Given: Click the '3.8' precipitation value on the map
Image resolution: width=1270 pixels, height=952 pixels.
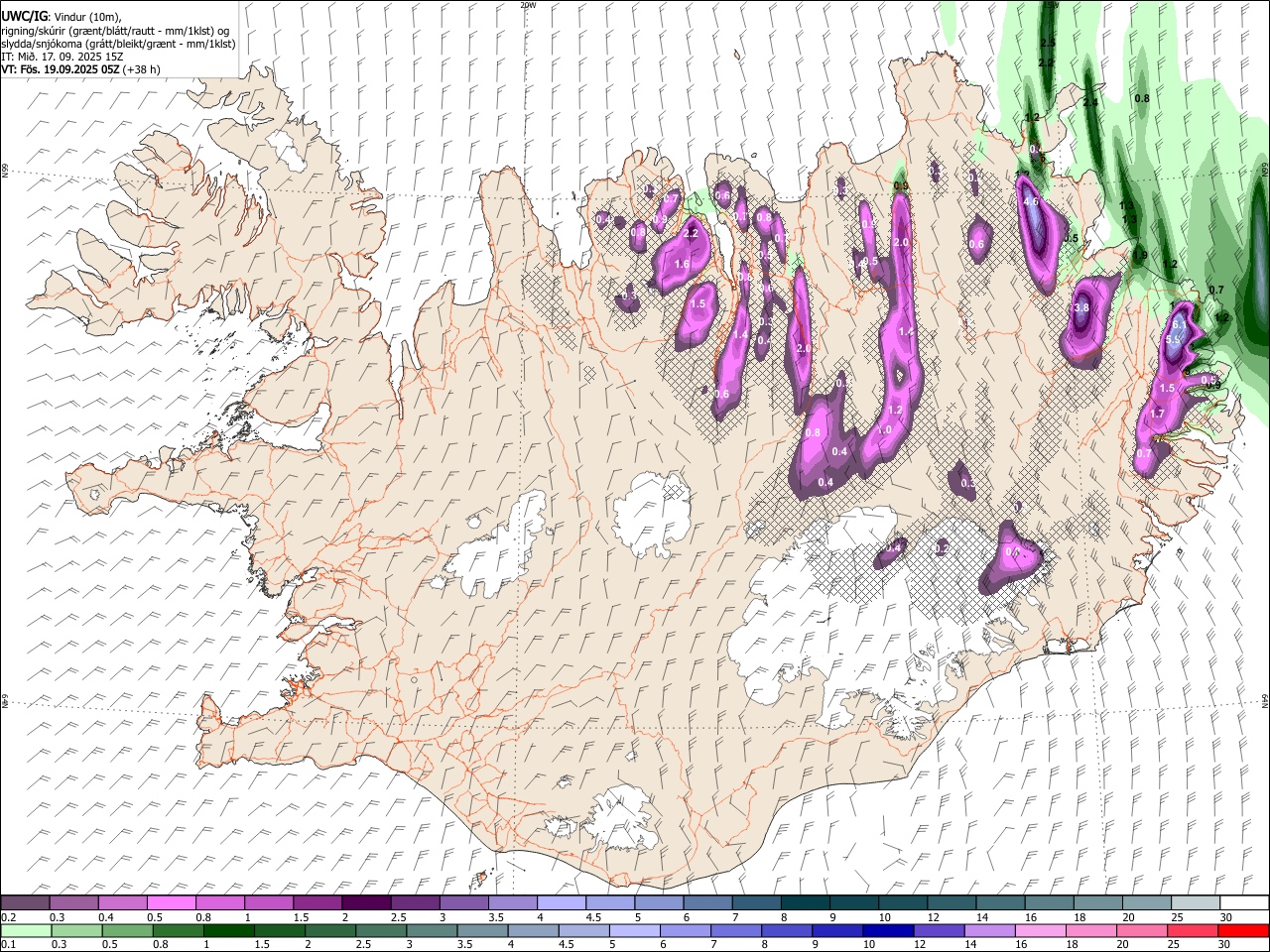Looking at the screenshot, I should click(x=1081, y=308).
